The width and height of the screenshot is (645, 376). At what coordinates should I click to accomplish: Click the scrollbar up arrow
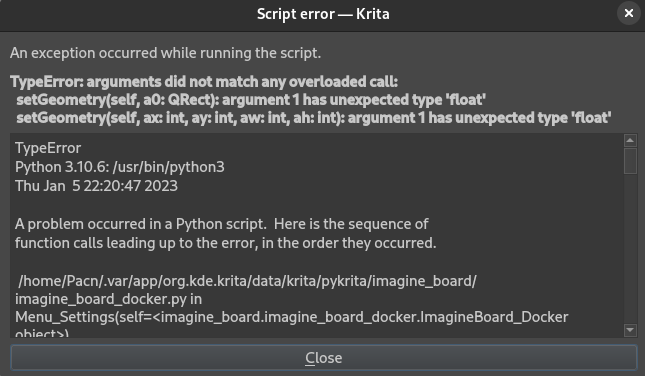click(630, 140)
